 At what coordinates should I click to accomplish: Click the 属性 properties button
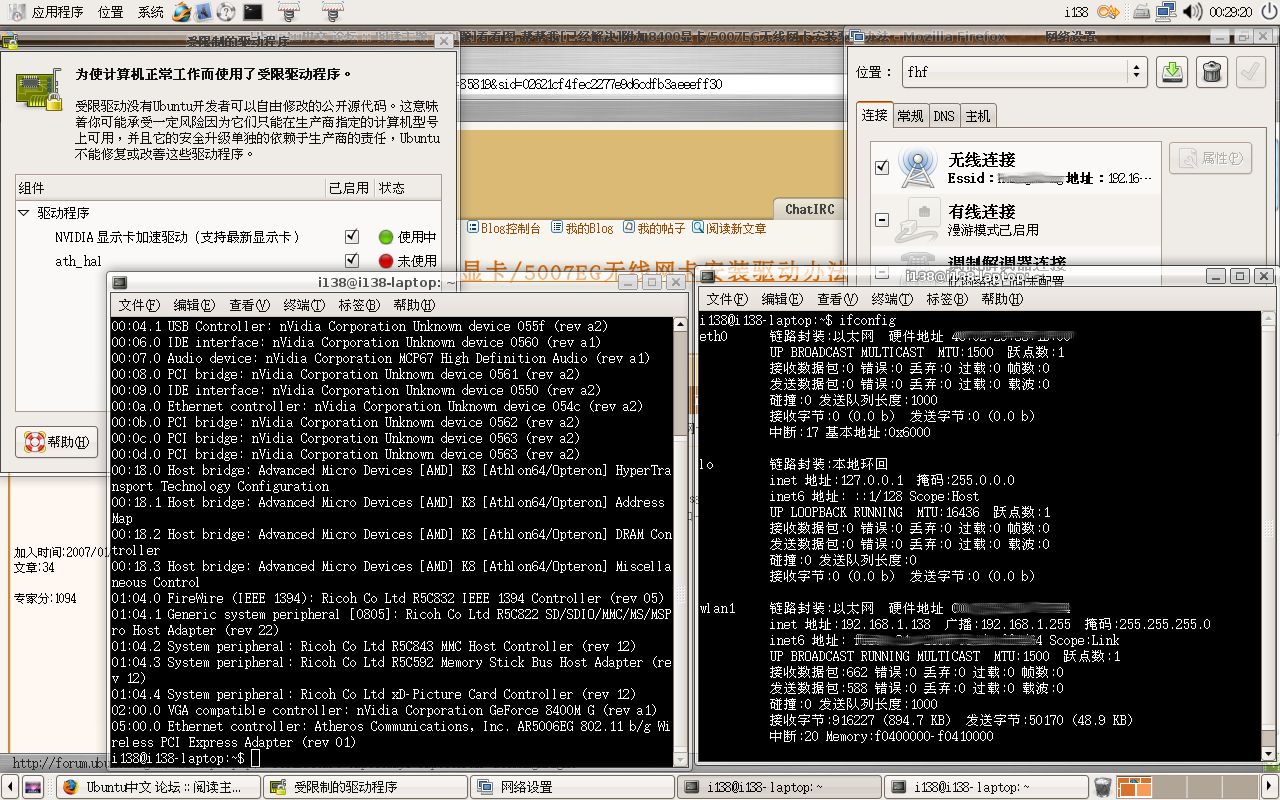[1210, 158]
